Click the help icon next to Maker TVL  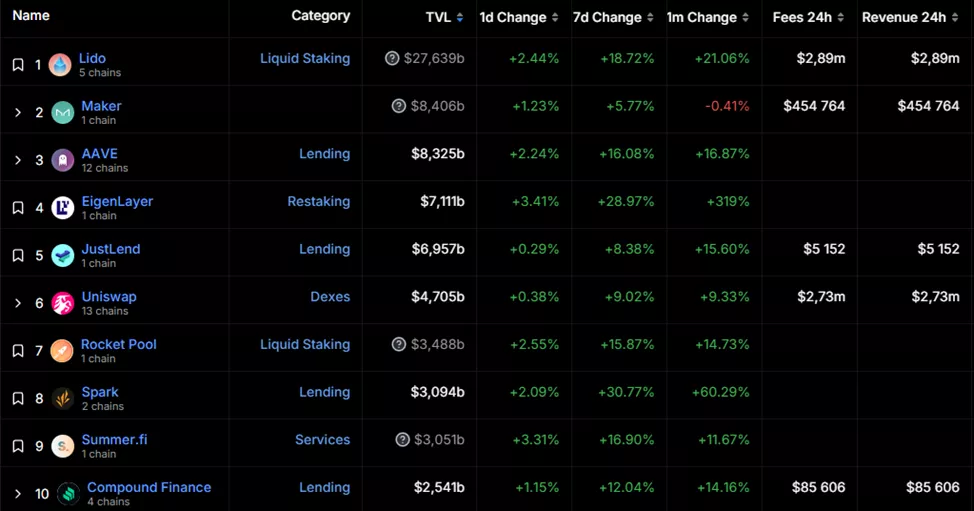pos(399,106)
